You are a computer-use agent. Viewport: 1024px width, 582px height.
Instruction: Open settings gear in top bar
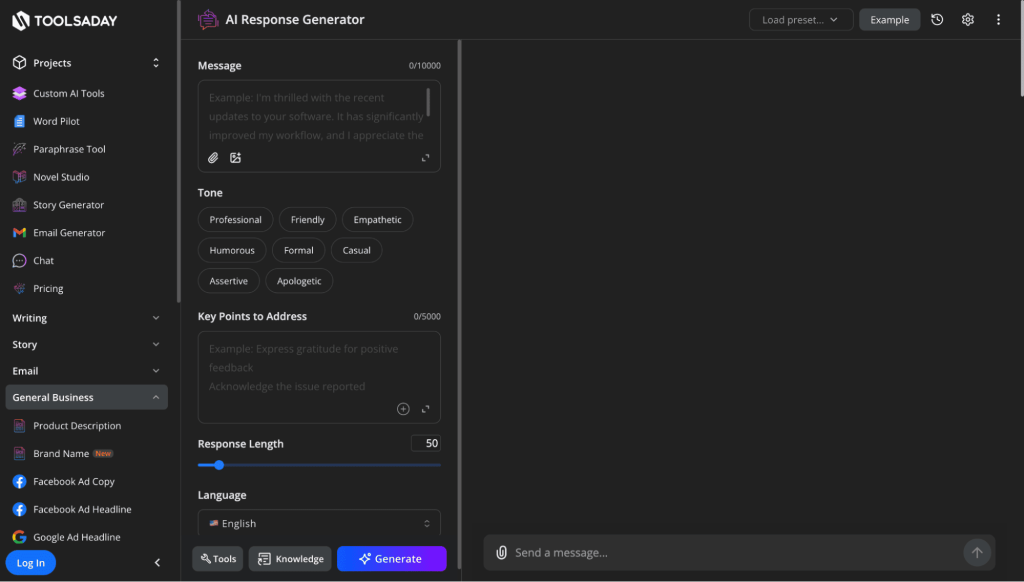click(x=968, y=20)
